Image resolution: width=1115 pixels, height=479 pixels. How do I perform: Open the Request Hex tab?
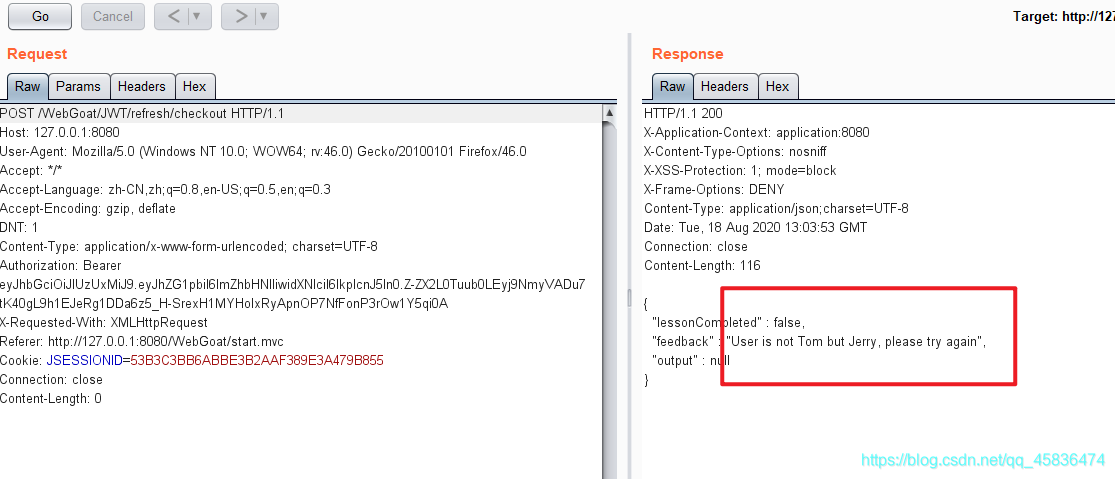[194, 86]
